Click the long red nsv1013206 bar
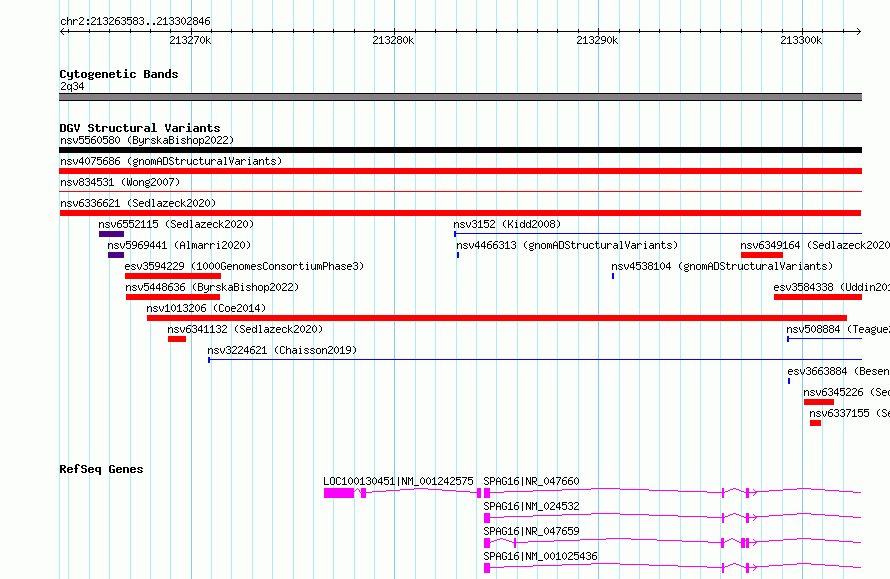 (497, 318)
